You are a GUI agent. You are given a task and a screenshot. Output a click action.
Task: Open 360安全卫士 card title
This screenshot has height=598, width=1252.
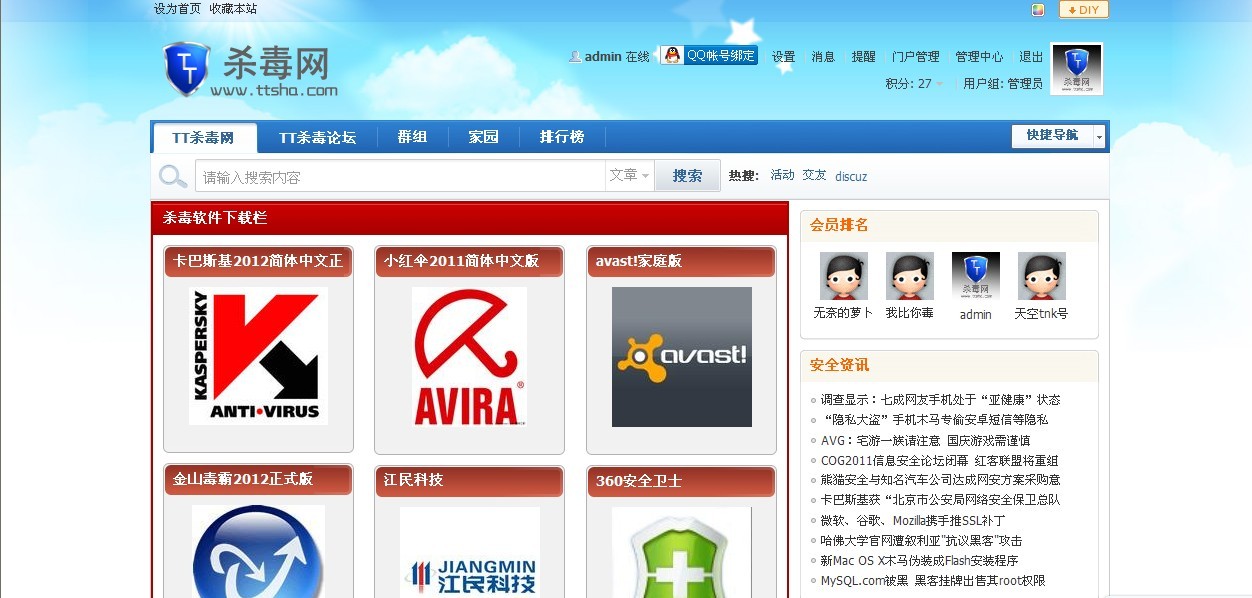pos(639,480)
